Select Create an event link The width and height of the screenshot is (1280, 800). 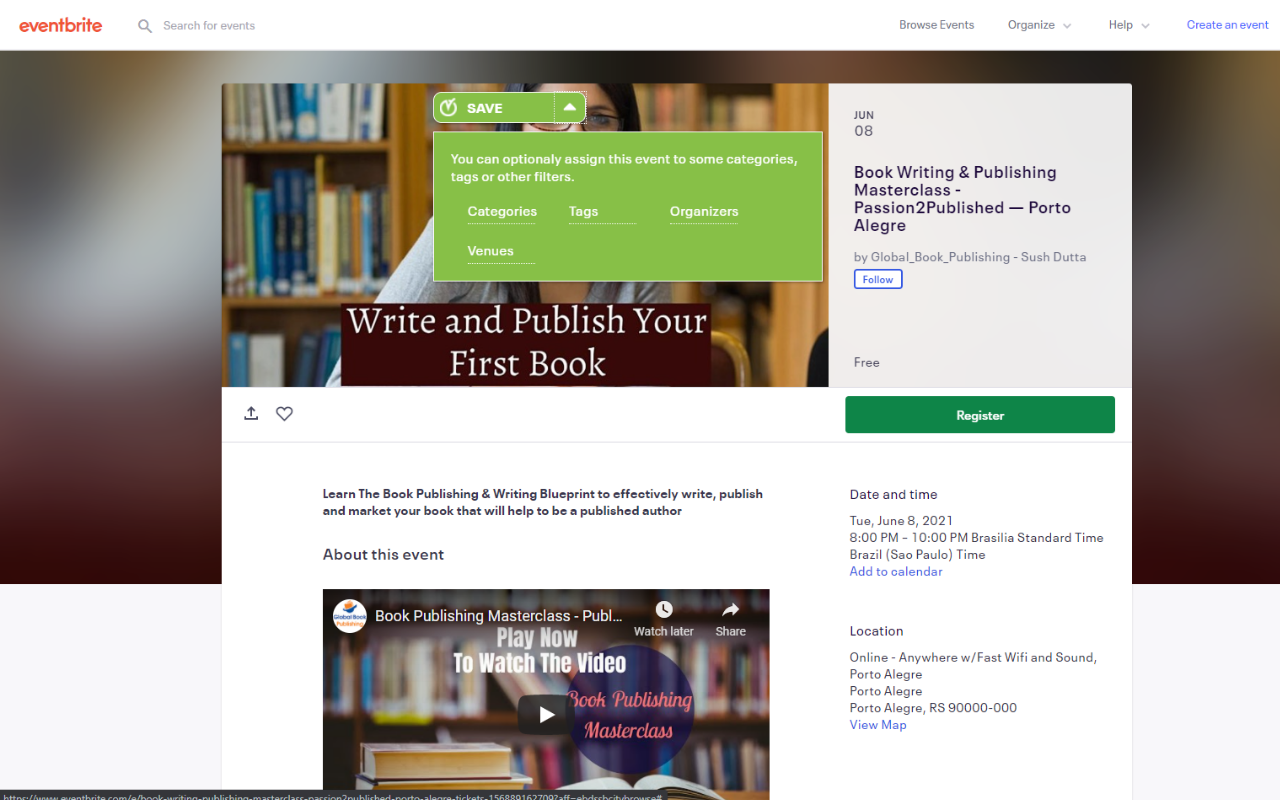click(x=1227, y=25)
